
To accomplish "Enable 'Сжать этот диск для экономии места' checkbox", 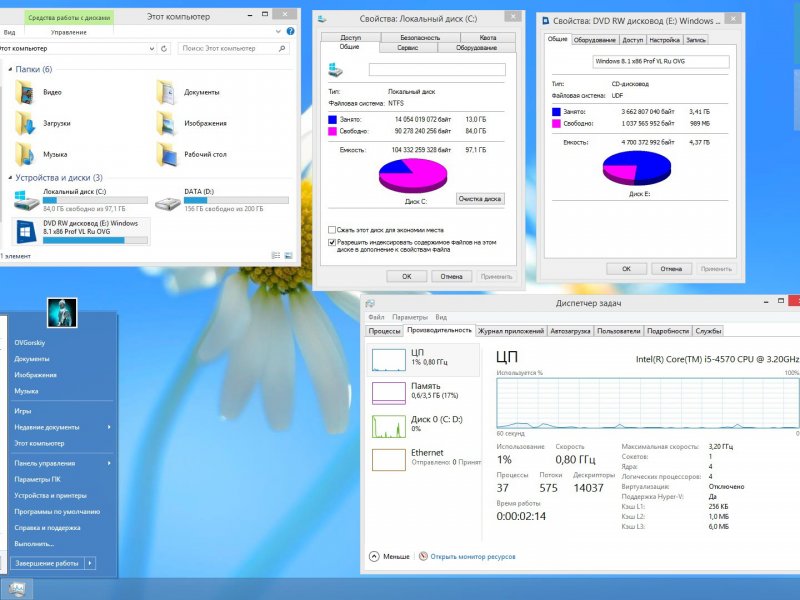I will 332,230.
